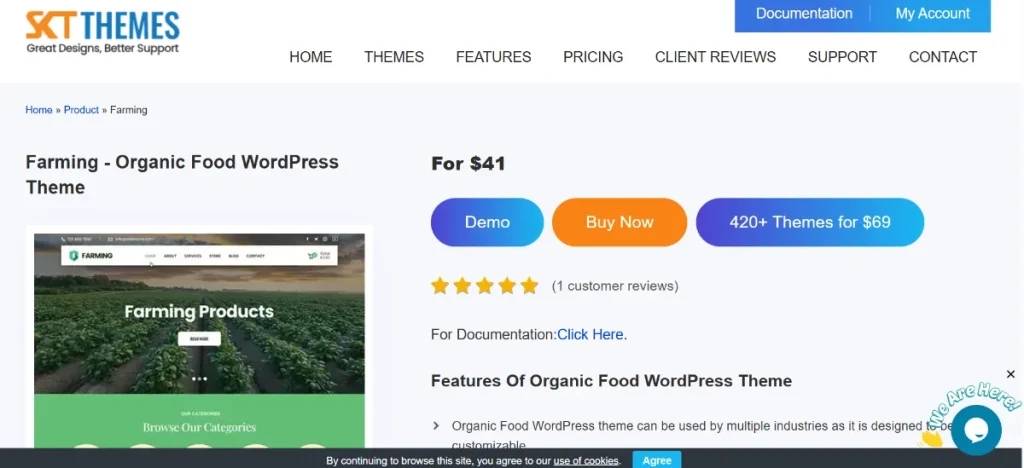This screenshot has width=1024, height=468.
Task: Open the CLIENT REVIEWS menu item
Action: [x=715, y=57]
